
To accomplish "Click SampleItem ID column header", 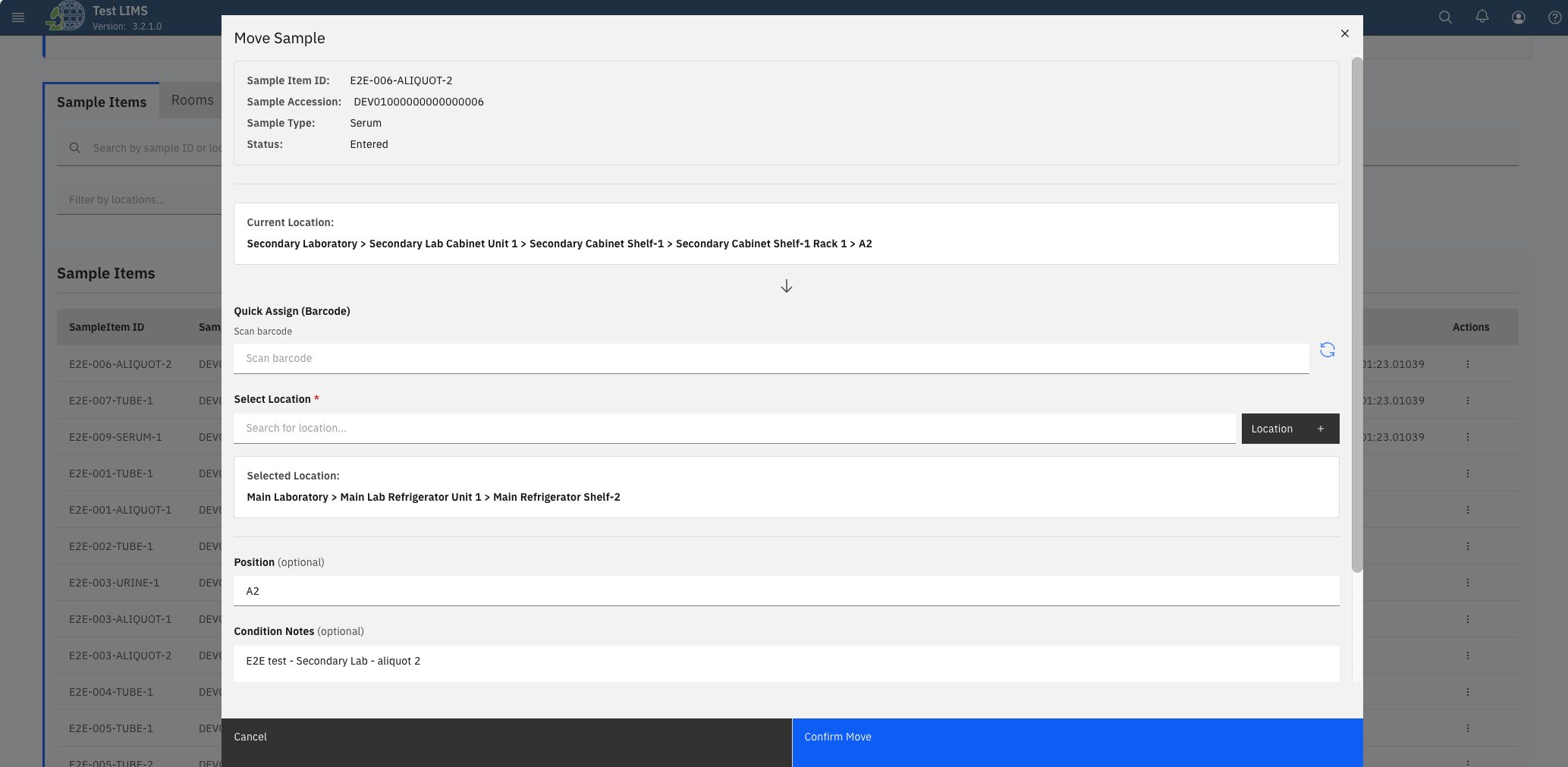I will 106,327.
